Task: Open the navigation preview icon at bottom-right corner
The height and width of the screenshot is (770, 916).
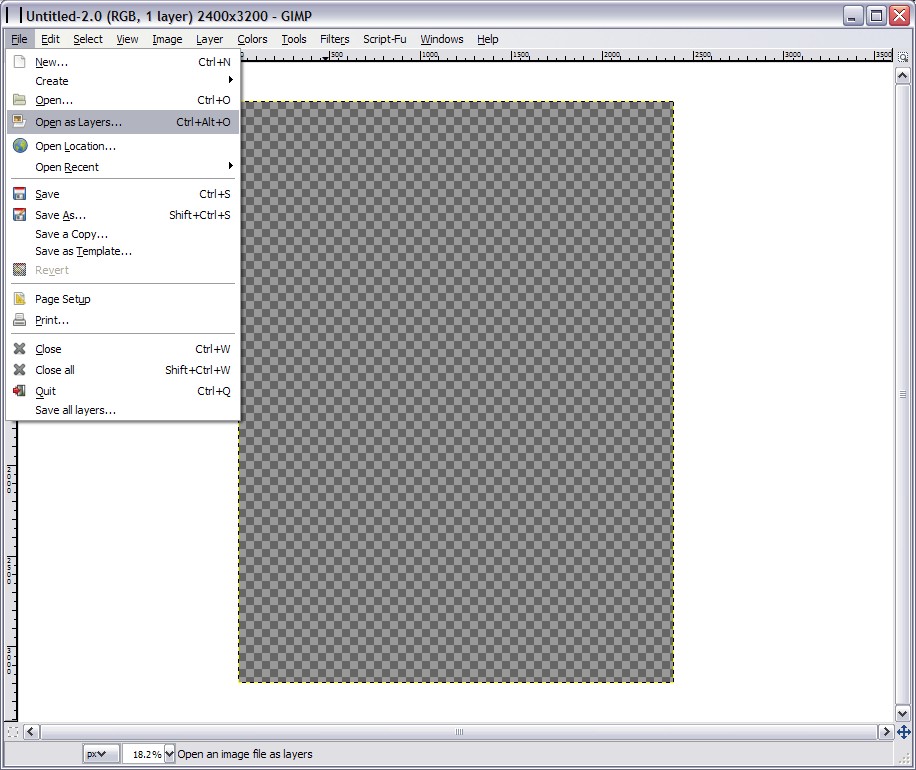Action: [903, 732]
